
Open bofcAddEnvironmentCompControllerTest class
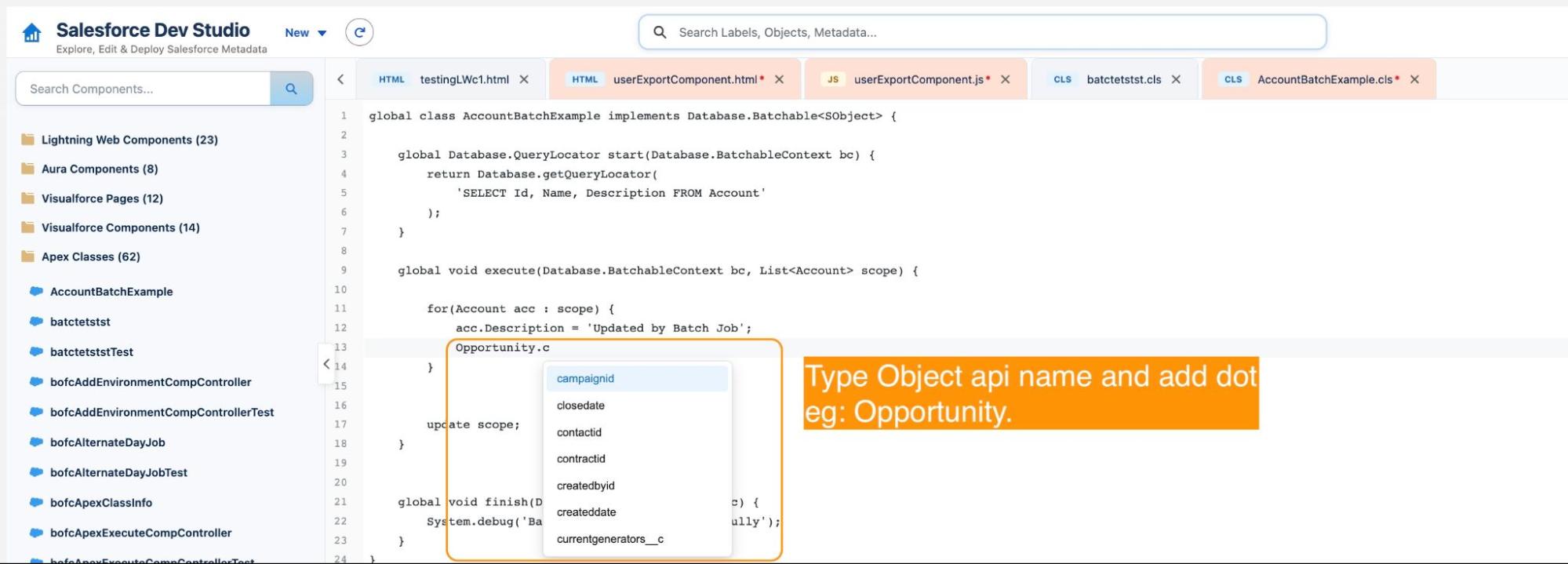(162, 412)
